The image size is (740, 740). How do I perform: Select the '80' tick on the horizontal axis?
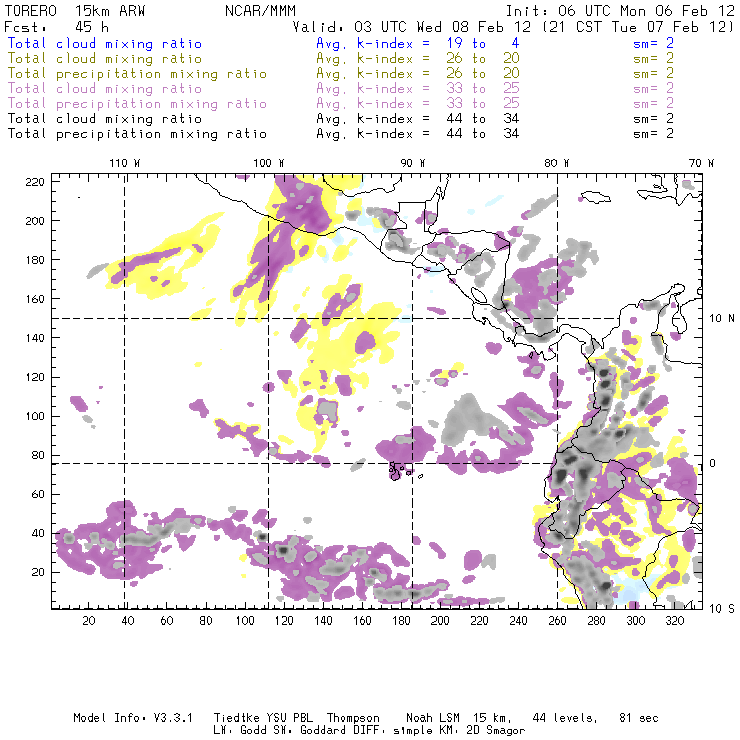[206, 621]
